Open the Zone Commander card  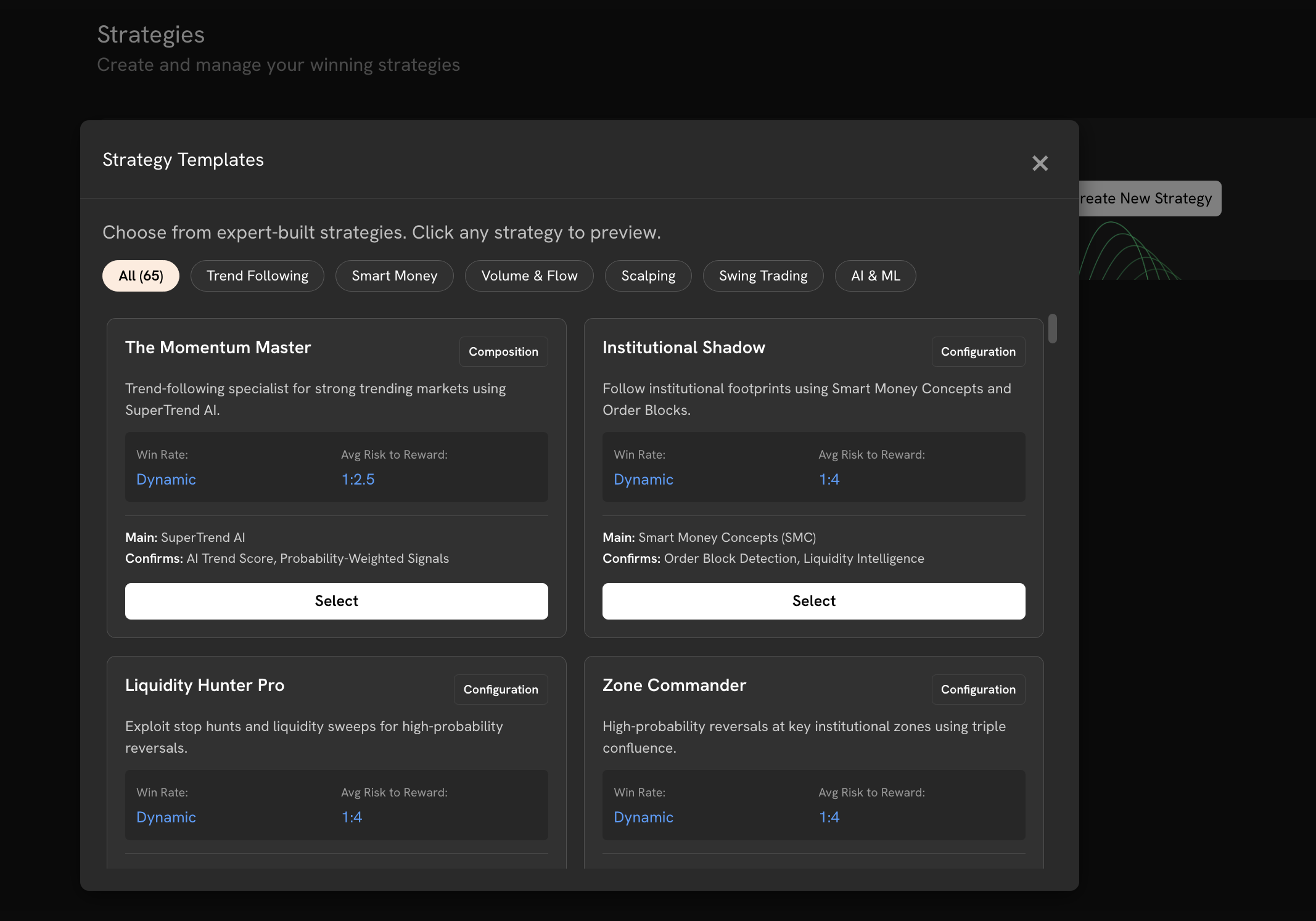[x=674, y=686]
